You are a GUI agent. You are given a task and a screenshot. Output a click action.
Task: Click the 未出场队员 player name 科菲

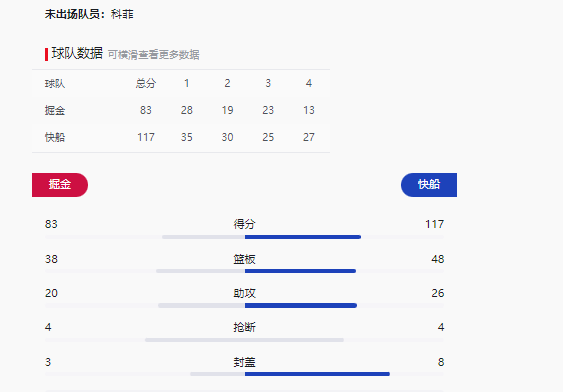coord(122,14)
